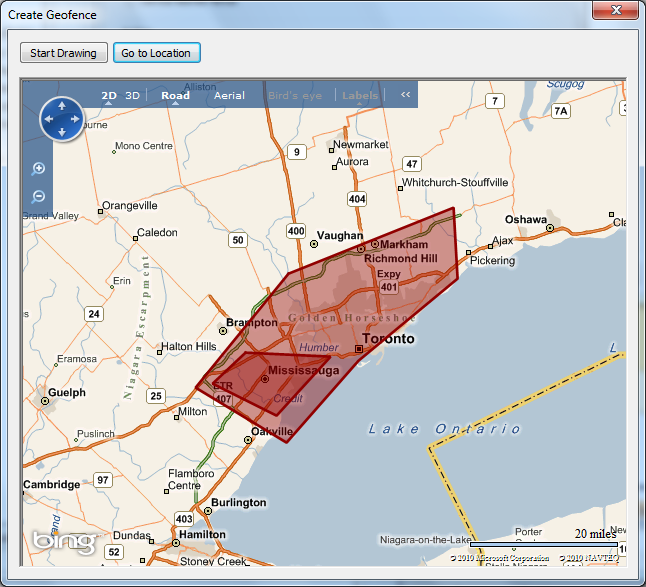This screenshot has width=646, height=587.
Task: Click the Mono Centre label
Action: (144, 146)
